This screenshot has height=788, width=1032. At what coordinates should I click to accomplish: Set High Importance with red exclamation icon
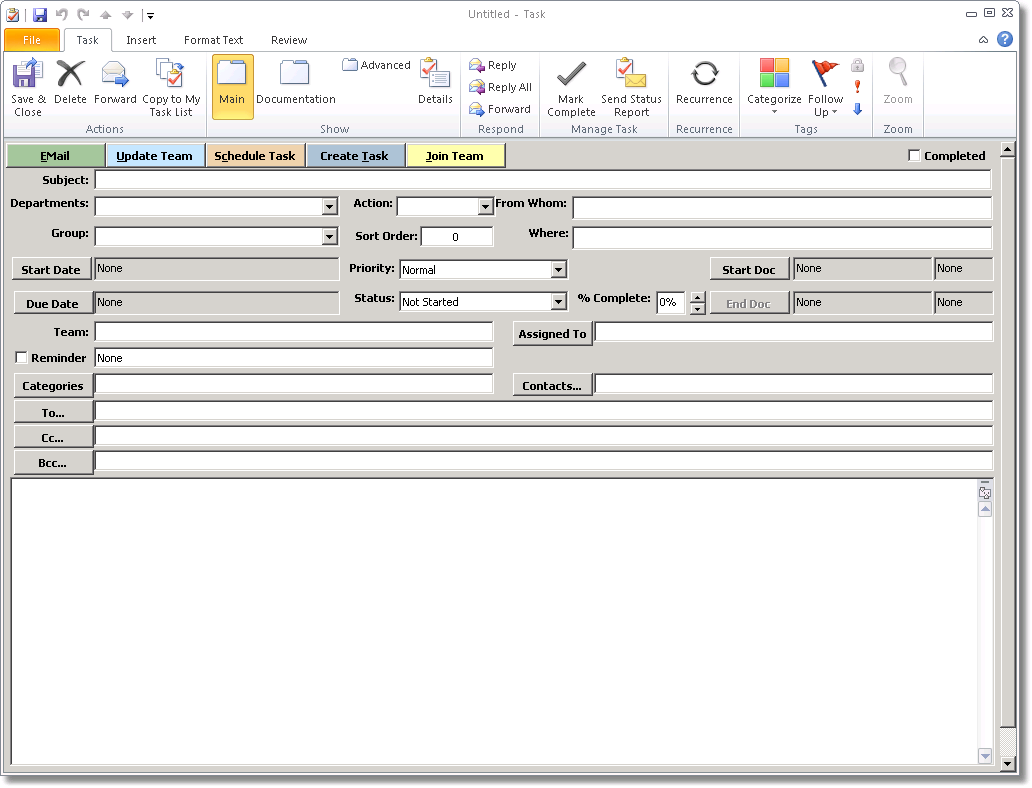pyautogui.click(x=857, y=87)
